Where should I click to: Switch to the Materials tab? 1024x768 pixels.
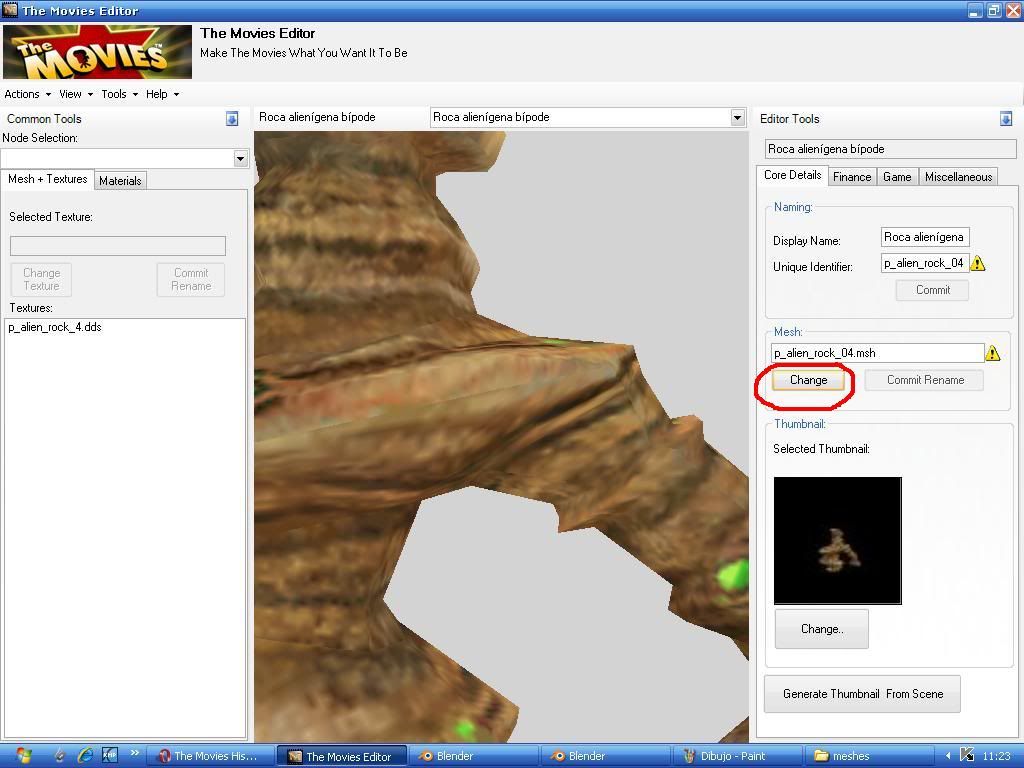click(x=120, y=181)
